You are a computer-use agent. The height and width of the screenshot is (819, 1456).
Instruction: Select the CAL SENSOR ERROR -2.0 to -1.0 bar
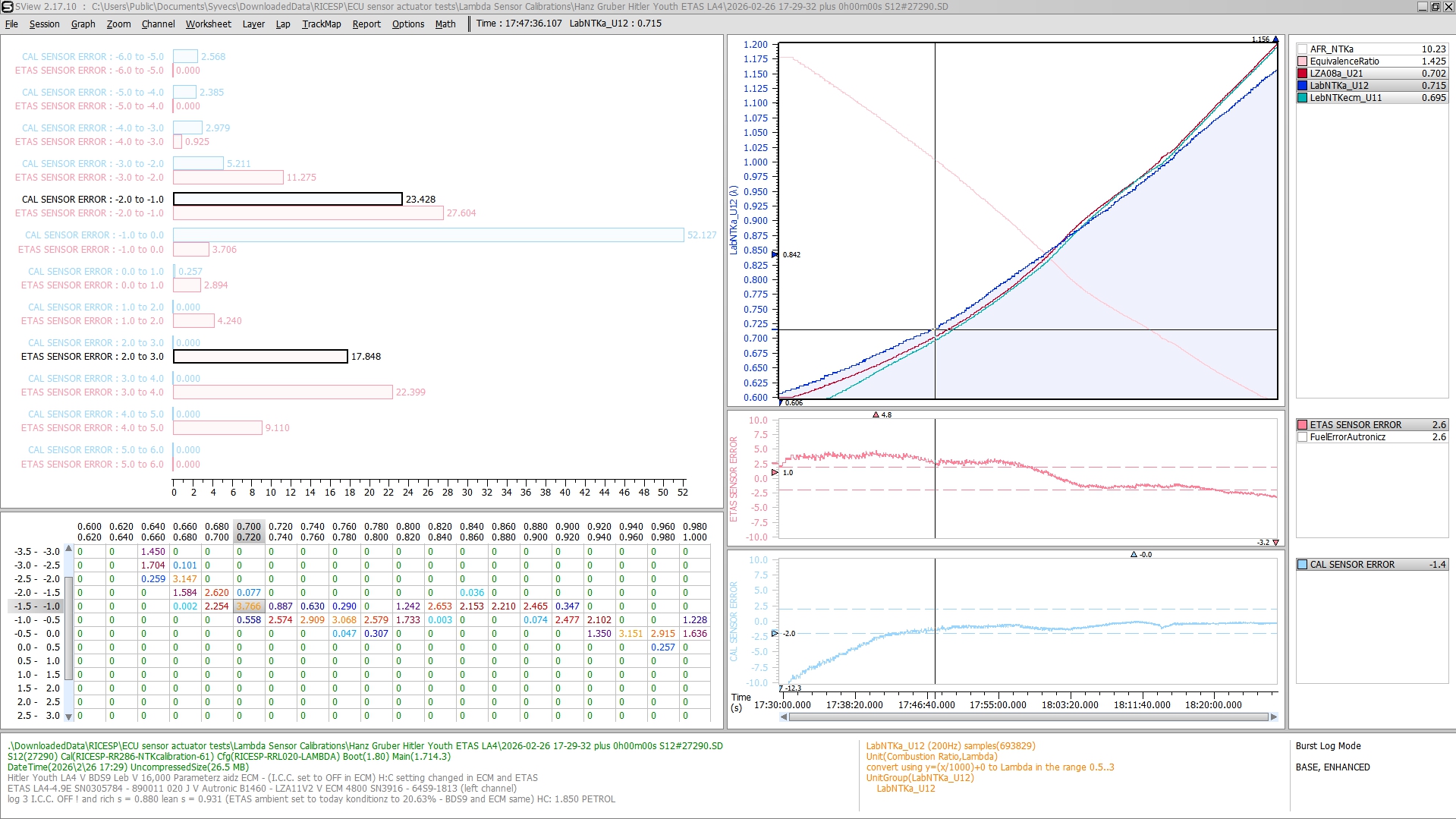(288, 199)
